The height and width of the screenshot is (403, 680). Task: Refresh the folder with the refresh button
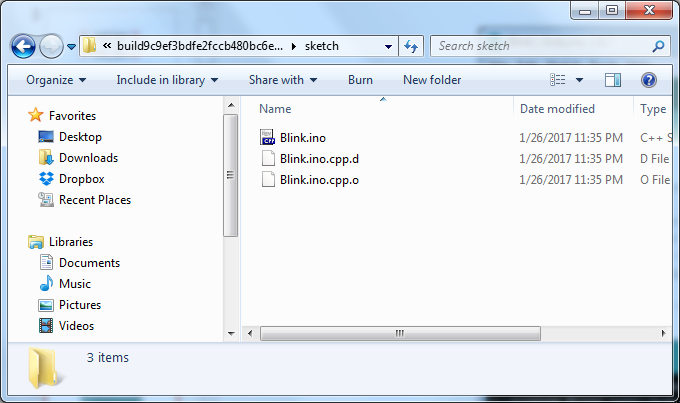[x=411, y=46]
